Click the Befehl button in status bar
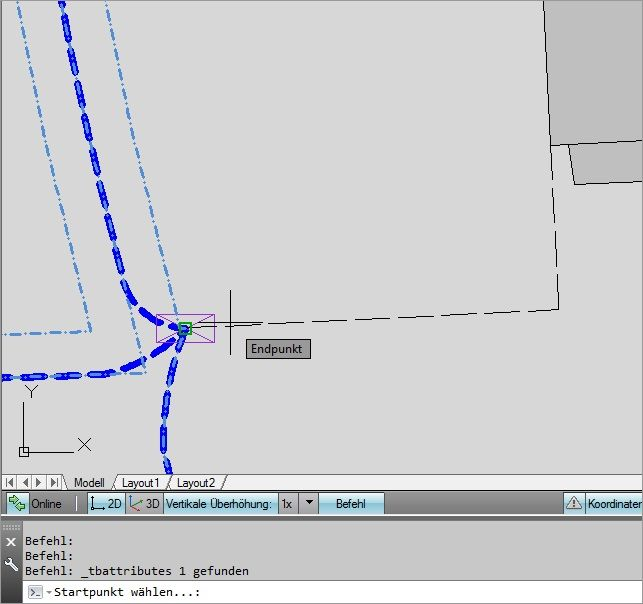643x604 pixels. click(351, 503)
